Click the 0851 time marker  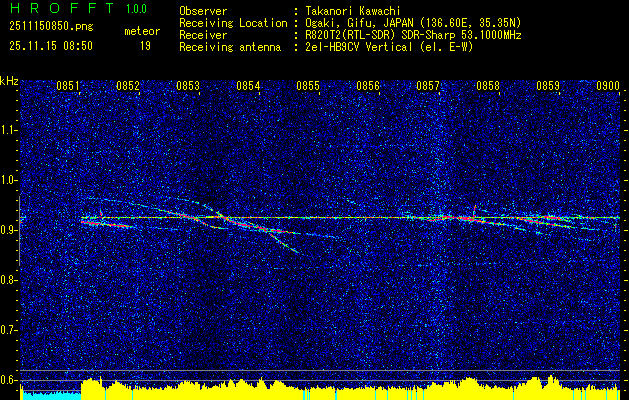click(x=67, y=86)
